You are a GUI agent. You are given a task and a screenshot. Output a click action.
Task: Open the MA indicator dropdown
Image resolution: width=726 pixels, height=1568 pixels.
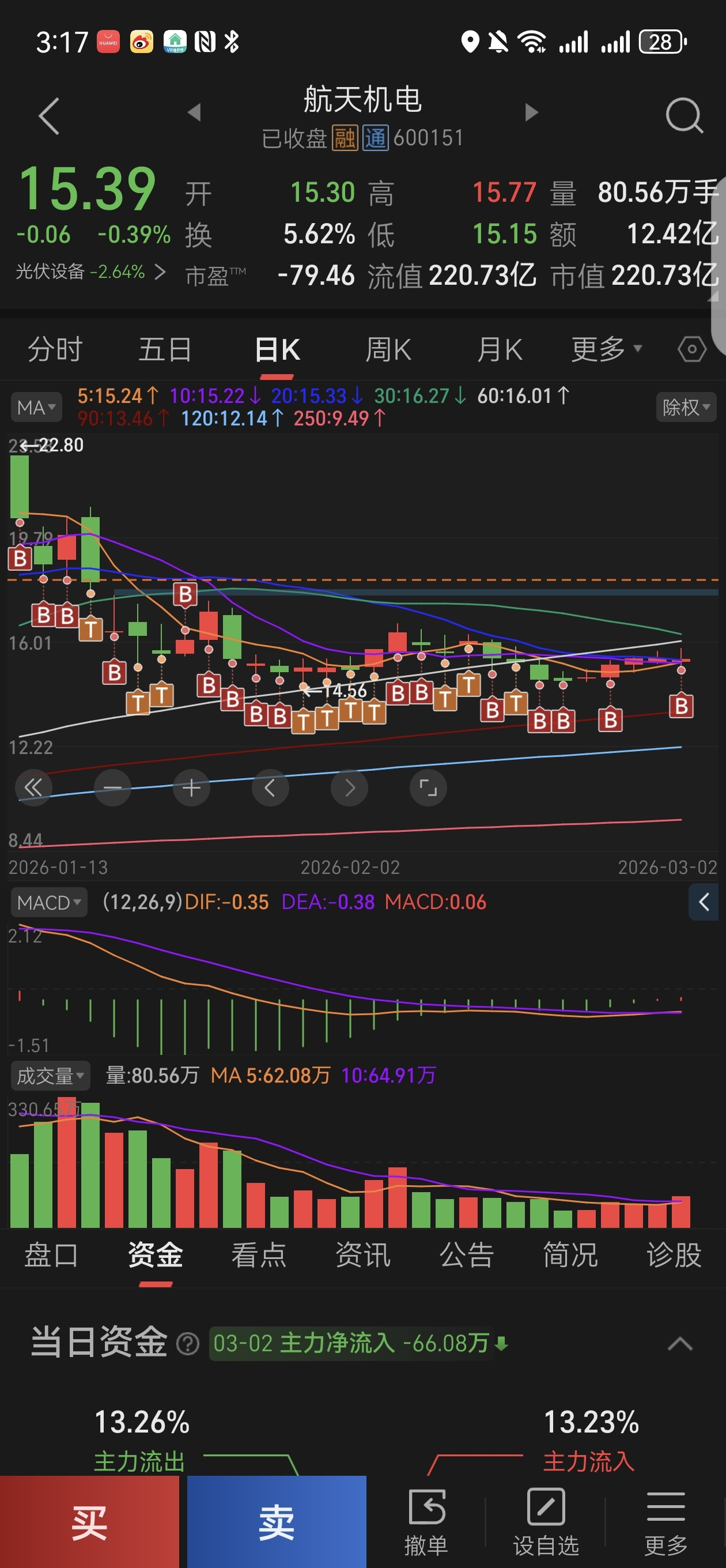tap(36, 407)
